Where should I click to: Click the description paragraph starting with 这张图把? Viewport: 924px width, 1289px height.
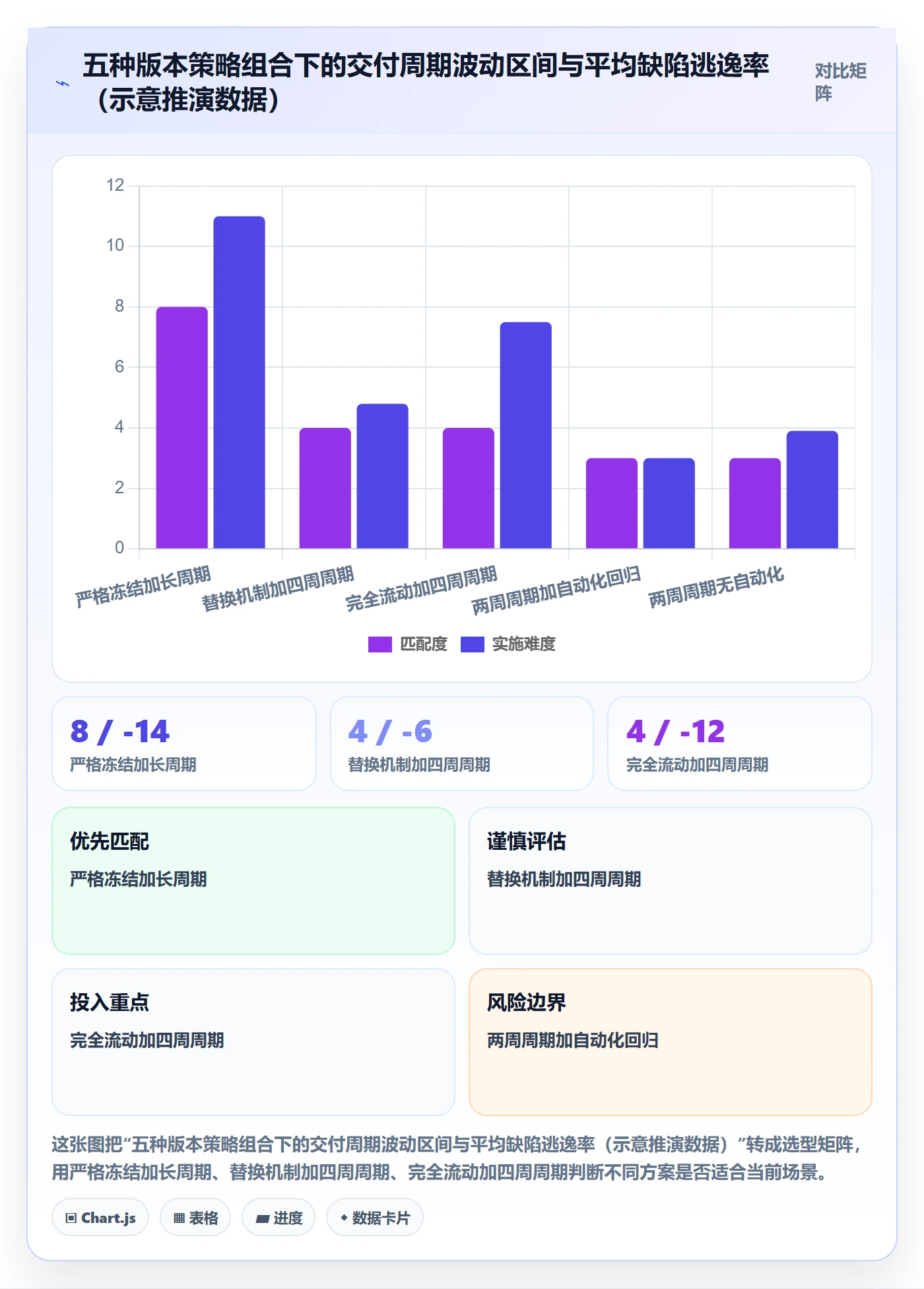457,1158
